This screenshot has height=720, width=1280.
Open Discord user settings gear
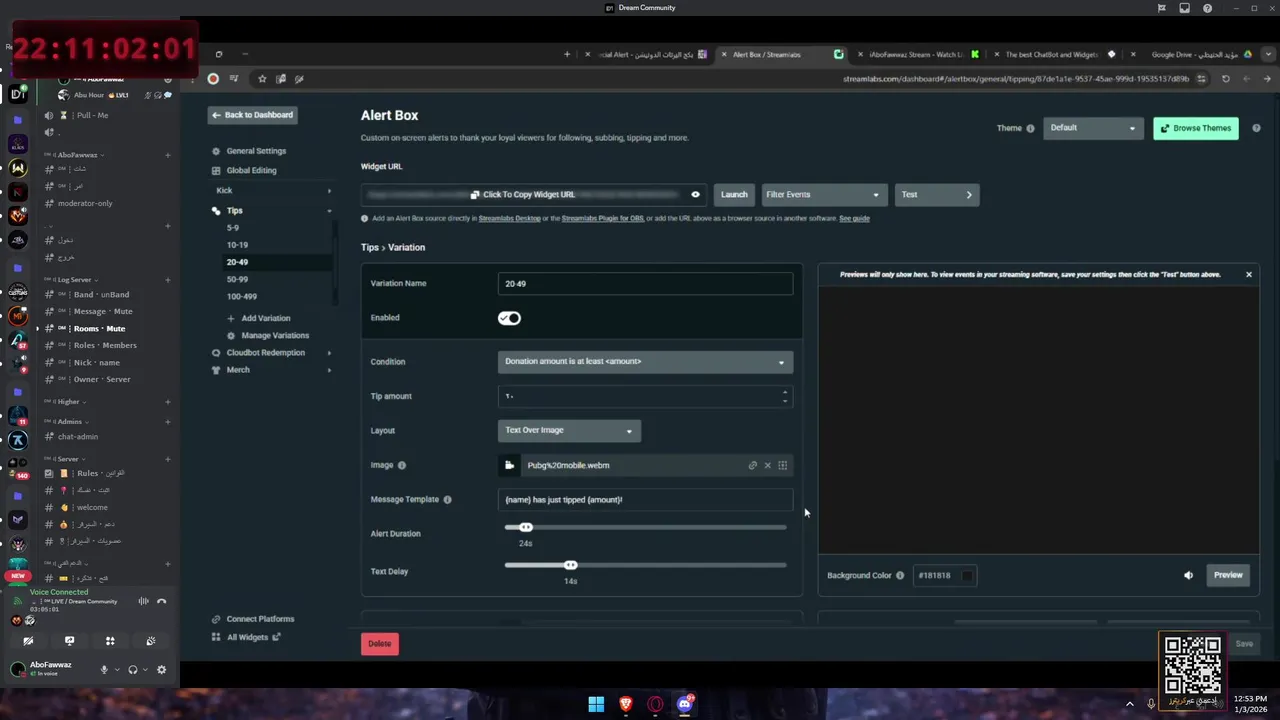pos(161,670)
